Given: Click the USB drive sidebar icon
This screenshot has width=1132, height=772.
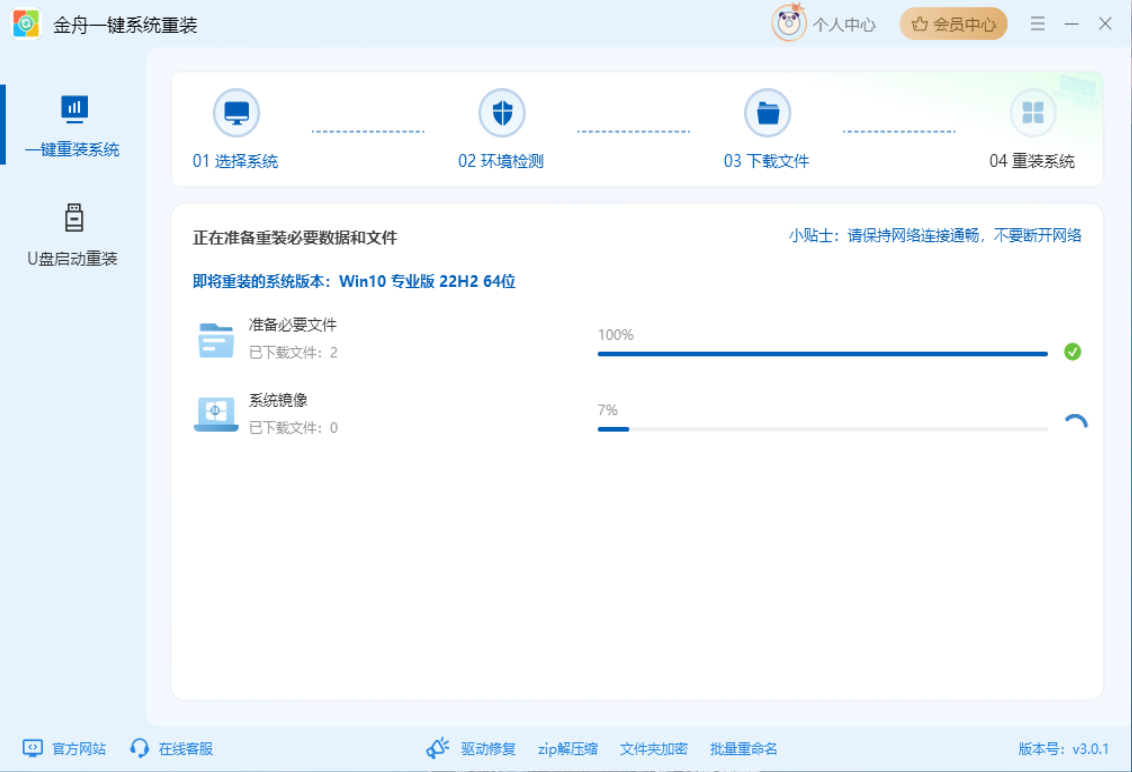Looking at the screenshot, I should click(x=74, y=217).
